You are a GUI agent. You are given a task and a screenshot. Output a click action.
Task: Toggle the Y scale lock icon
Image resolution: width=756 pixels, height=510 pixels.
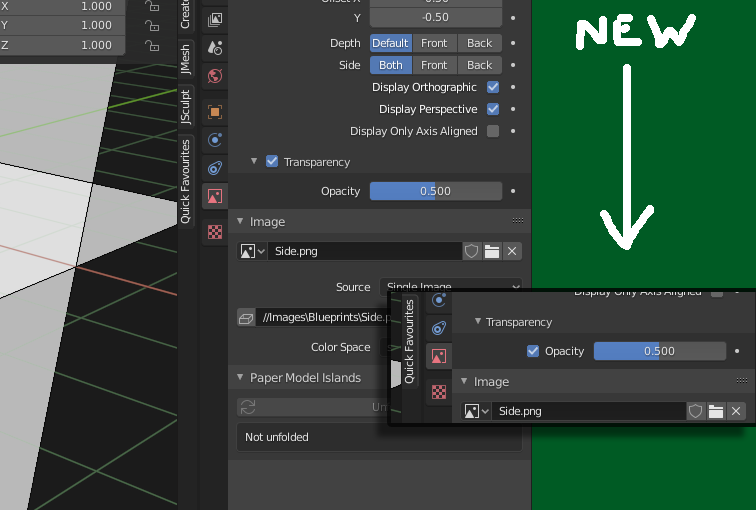click(x=152, y=25)
